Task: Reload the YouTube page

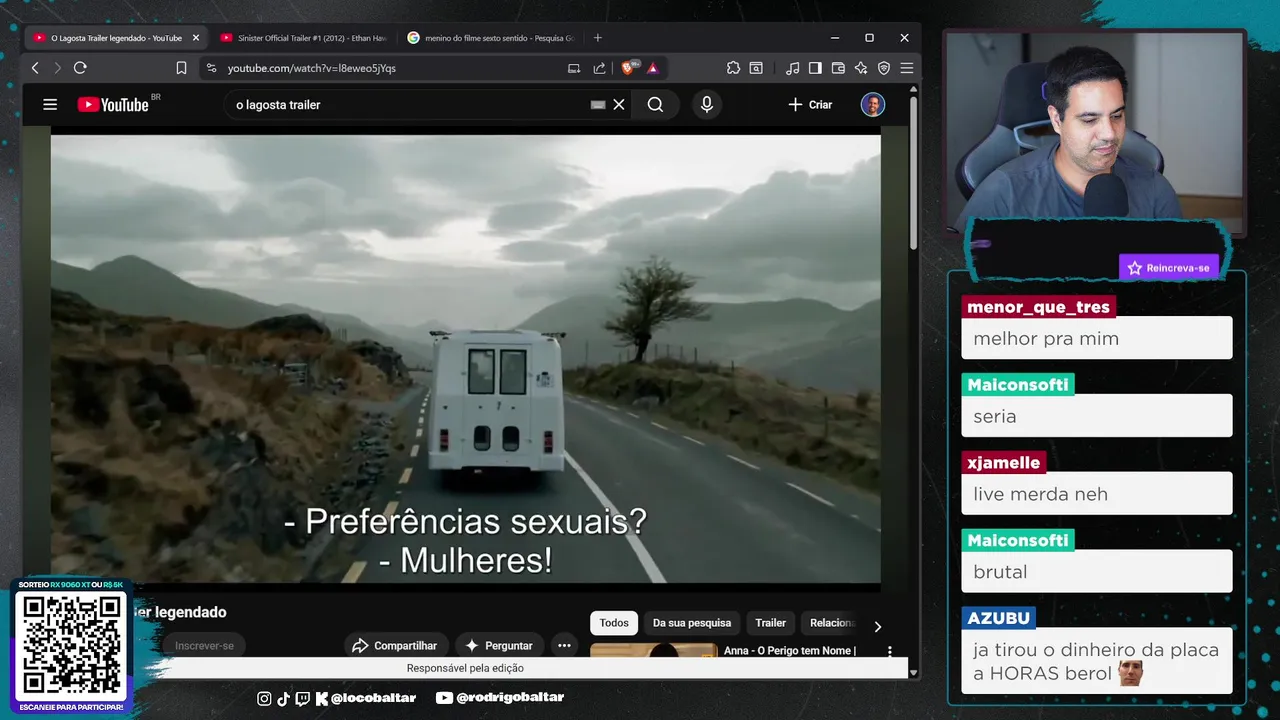Action: click(80, 68)
